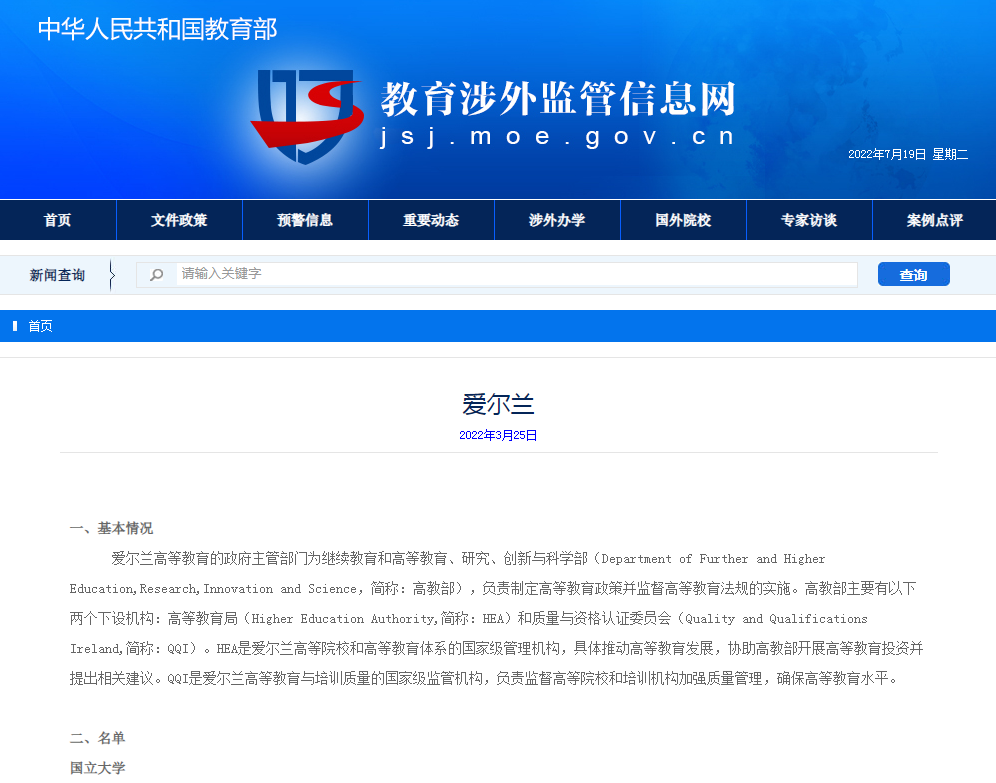Image resolution: width=996 pixels, height=783 pixels.
Task: Click the magnifier icon in search box
Action: coord(156,274)
